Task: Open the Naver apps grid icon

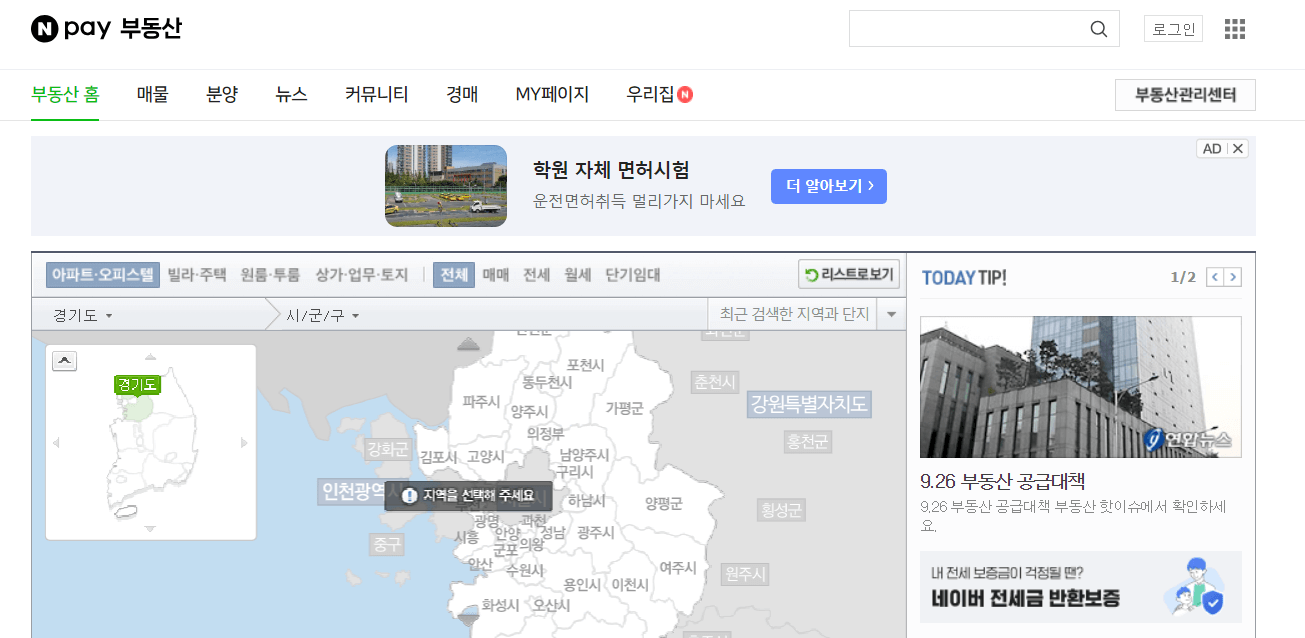Action: [x=1234, y=28]
